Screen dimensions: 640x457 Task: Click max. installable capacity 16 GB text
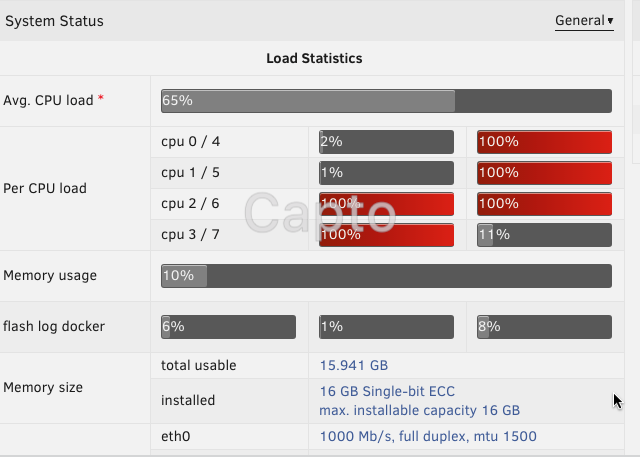420,410
